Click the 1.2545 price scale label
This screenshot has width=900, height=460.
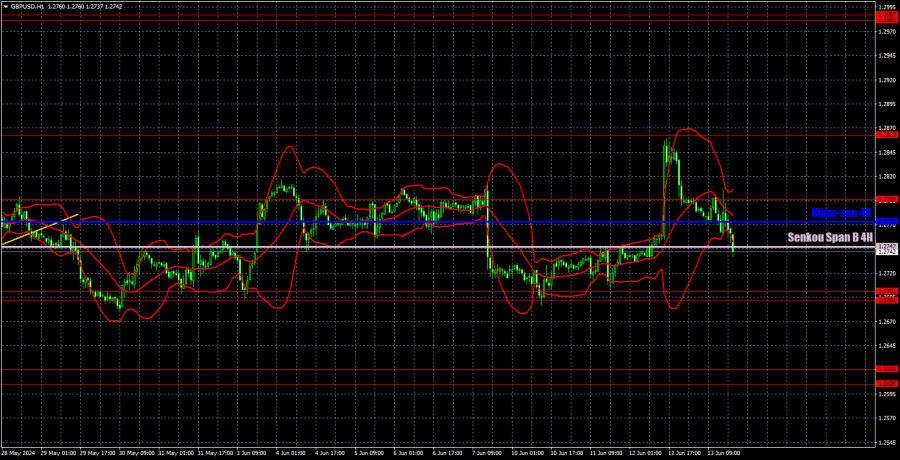point(886,442)
